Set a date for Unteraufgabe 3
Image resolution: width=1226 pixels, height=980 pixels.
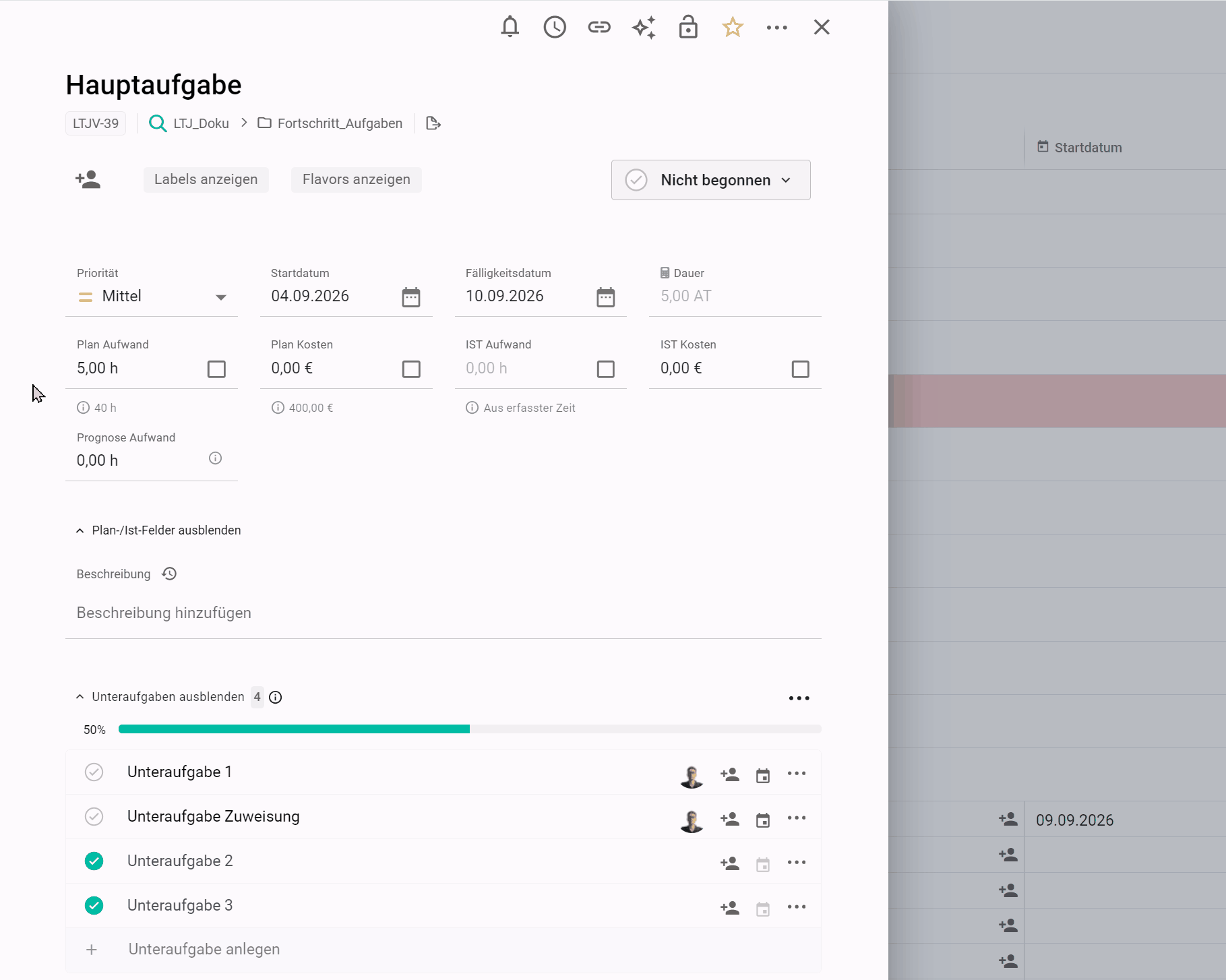763,909
